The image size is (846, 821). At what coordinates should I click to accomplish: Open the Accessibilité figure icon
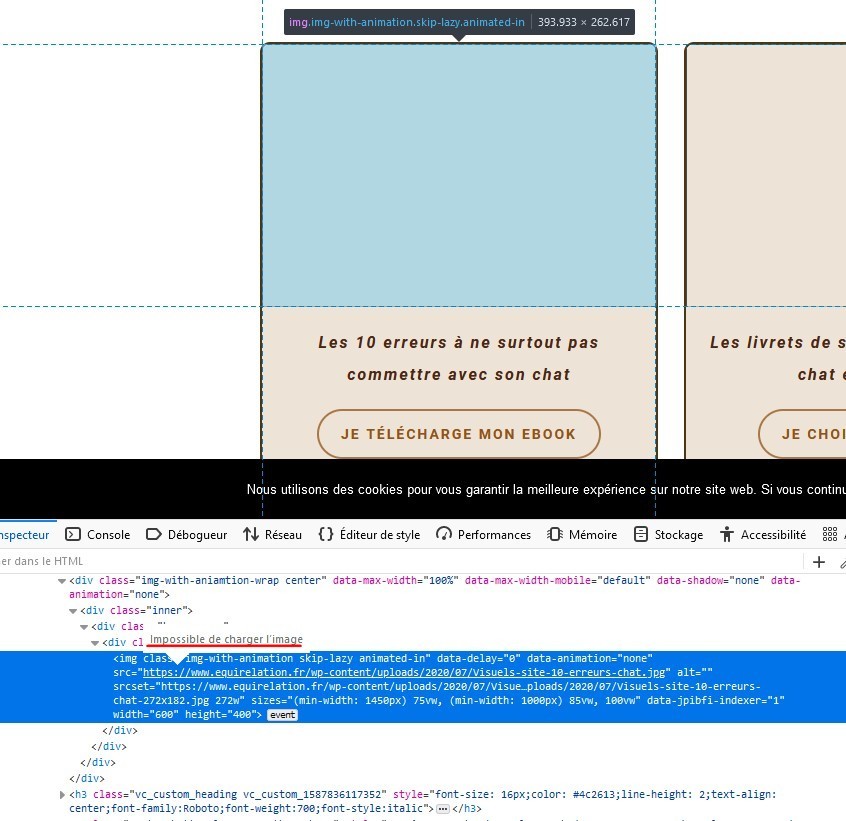click(727, 535)
